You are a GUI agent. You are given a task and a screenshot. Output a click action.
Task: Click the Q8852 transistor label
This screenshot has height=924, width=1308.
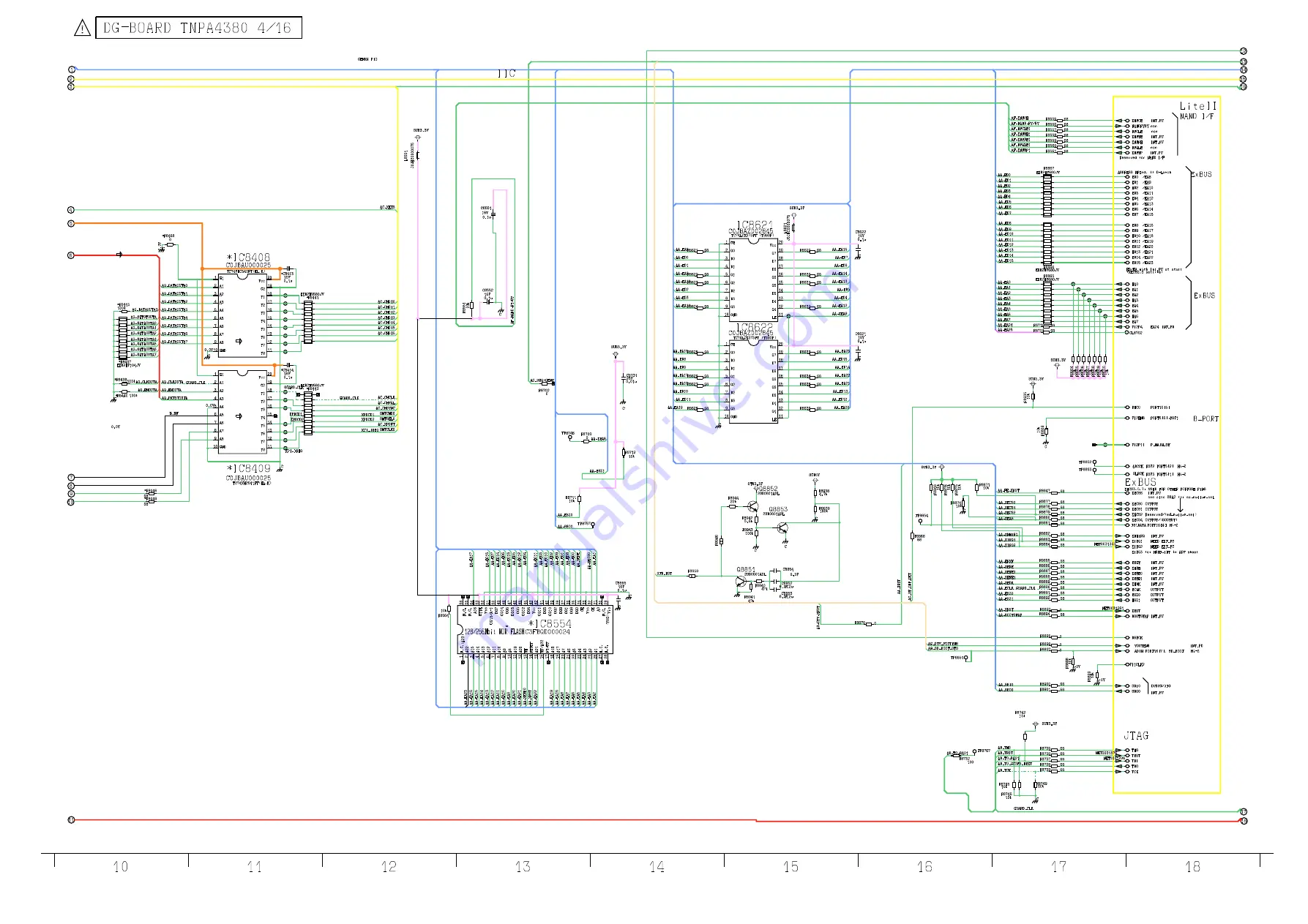768,489
